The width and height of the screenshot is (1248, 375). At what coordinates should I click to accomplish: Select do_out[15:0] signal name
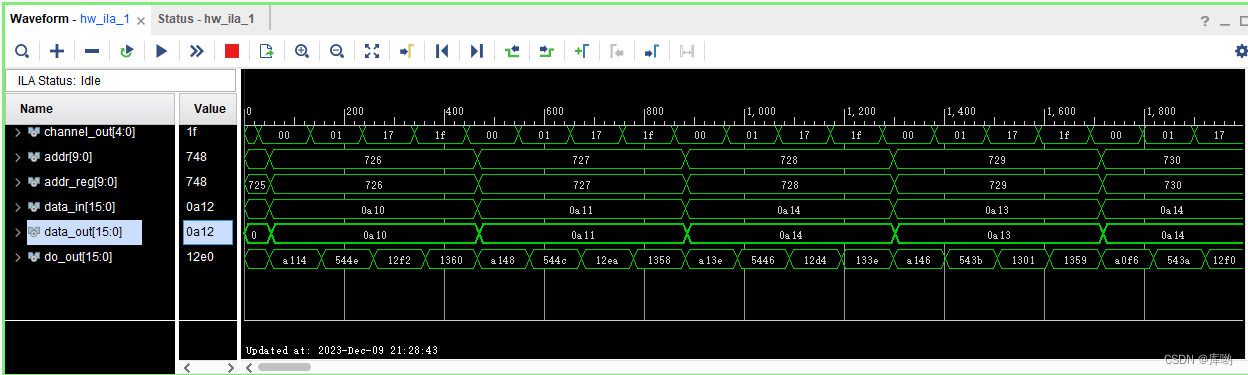(x=78, y=257)
